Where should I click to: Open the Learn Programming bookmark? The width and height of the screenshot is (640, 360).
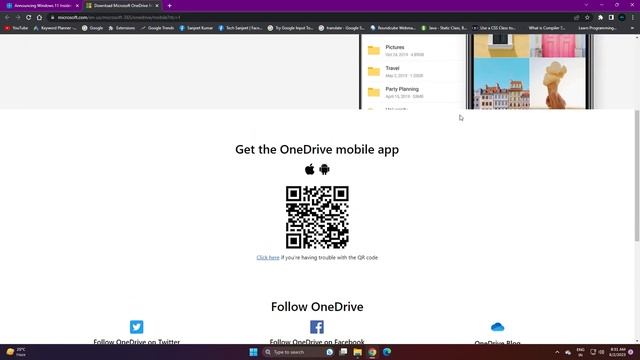(597, 28)
